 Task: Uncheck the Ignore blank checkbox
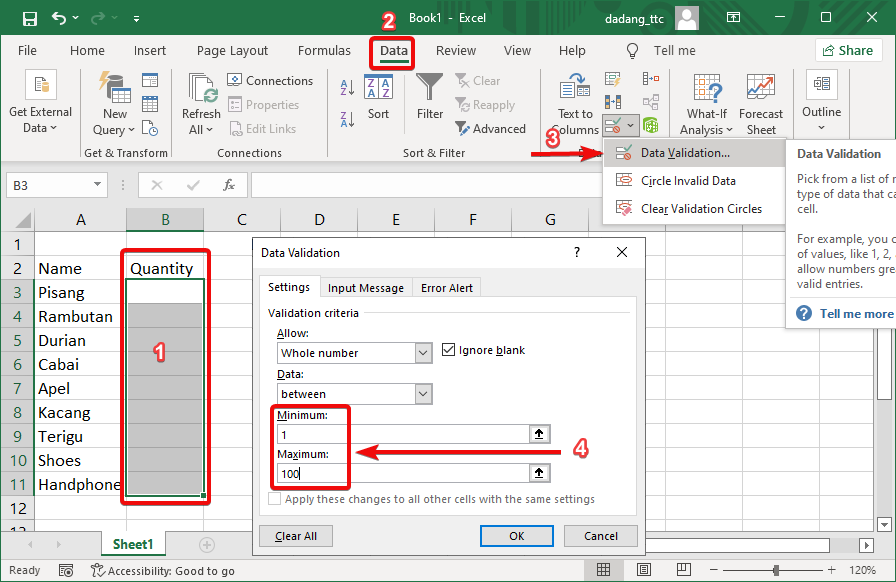[x=449, y=349]
